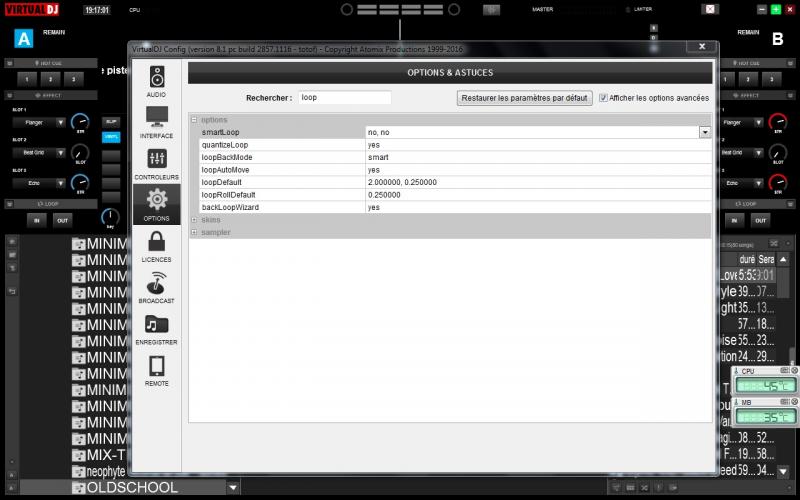The width and height of the screenshot is (800, 500).
Task: Toggle the VINYL mode button
Action: click(111, 137)
